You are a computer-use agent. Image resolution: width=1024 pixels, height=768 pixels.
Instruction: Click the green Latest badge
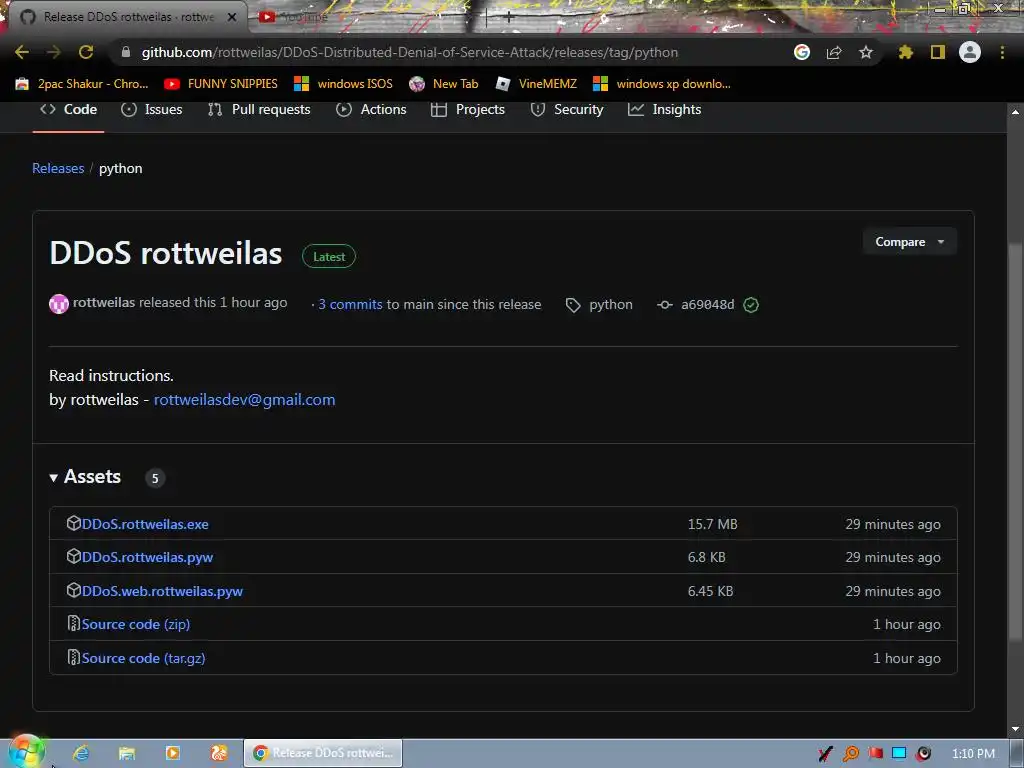[x=329, y=257]
